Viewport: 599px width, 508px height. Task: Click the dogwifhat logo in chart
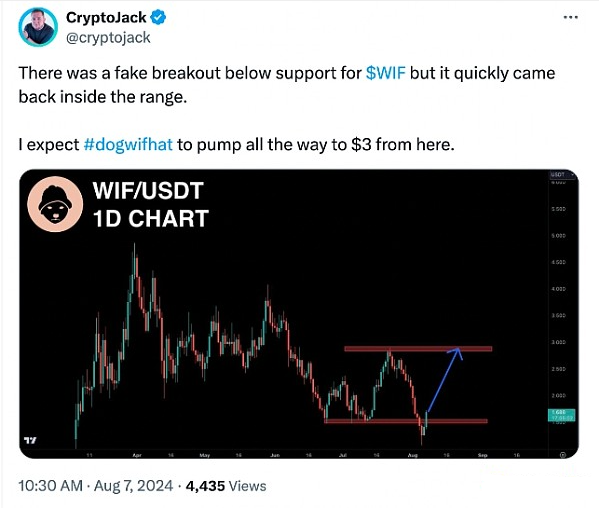tap(55, 204)
